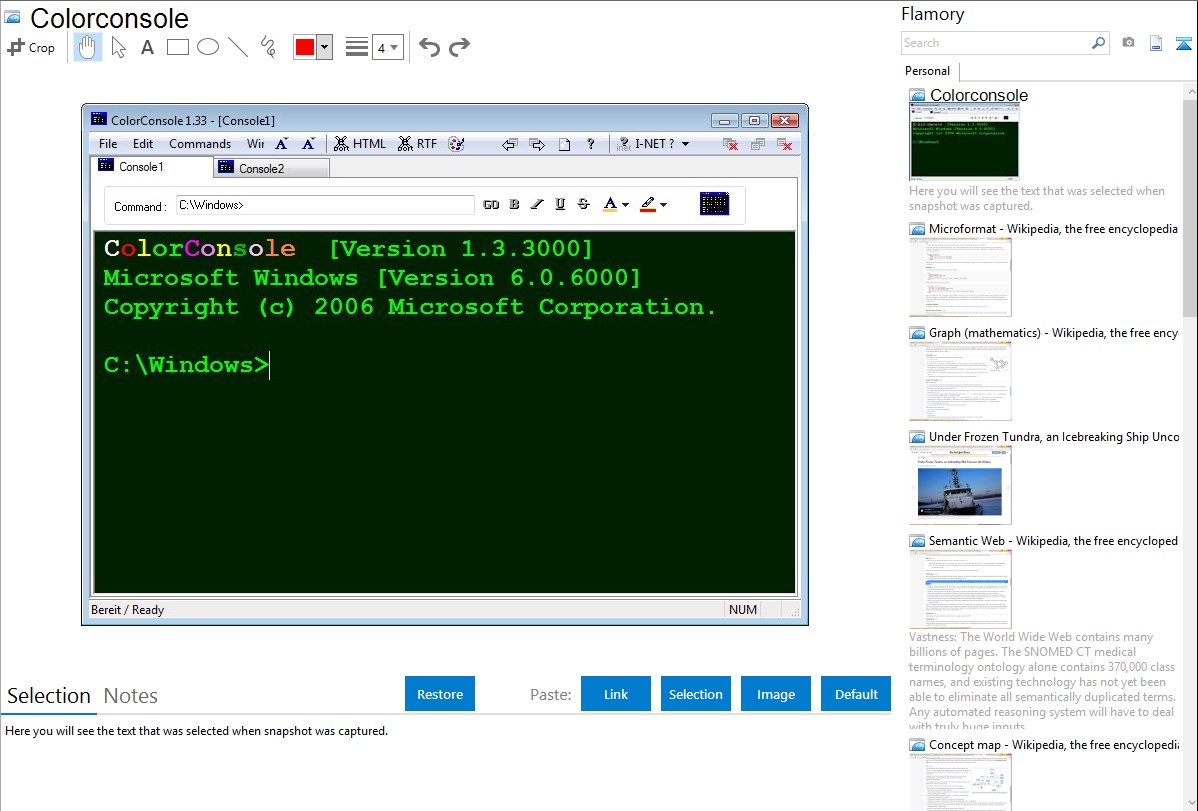Pick the ellipse shape tool
Image resolution: width=1198 pixels, height=811 pixels.
tap(208, 47)
